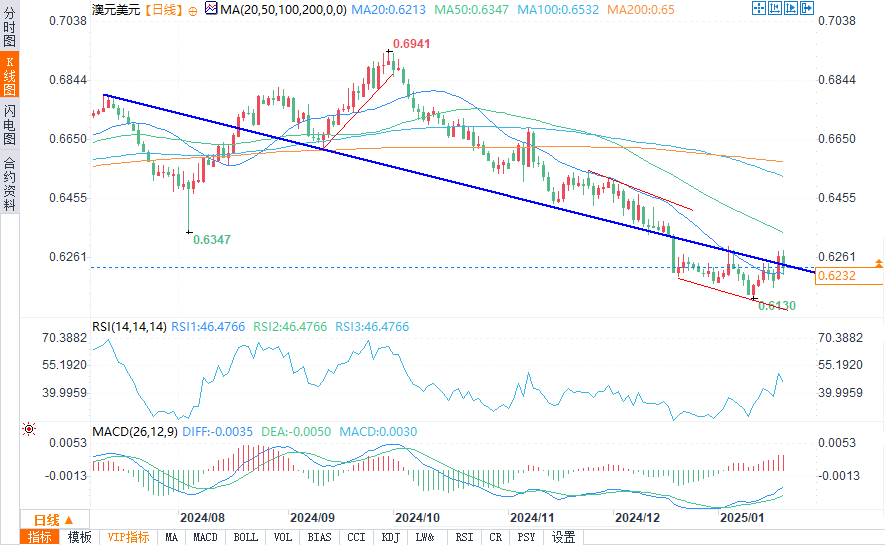The height and width of the screenshot is (545, 885).
Task: Switch to the 模板 bottom tab
Action: pyautogui.click(x=80, y=537)
